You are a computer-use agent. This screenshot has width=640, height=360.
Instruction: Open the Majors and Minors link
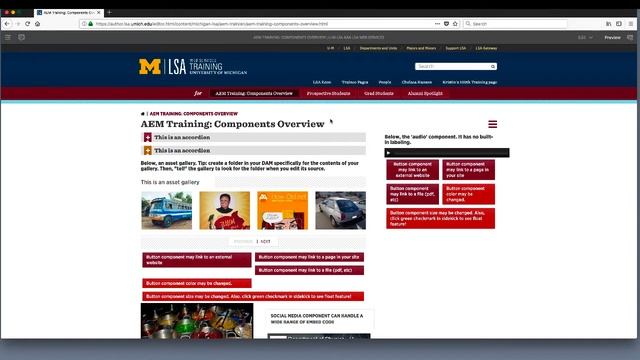coord(421,48)
